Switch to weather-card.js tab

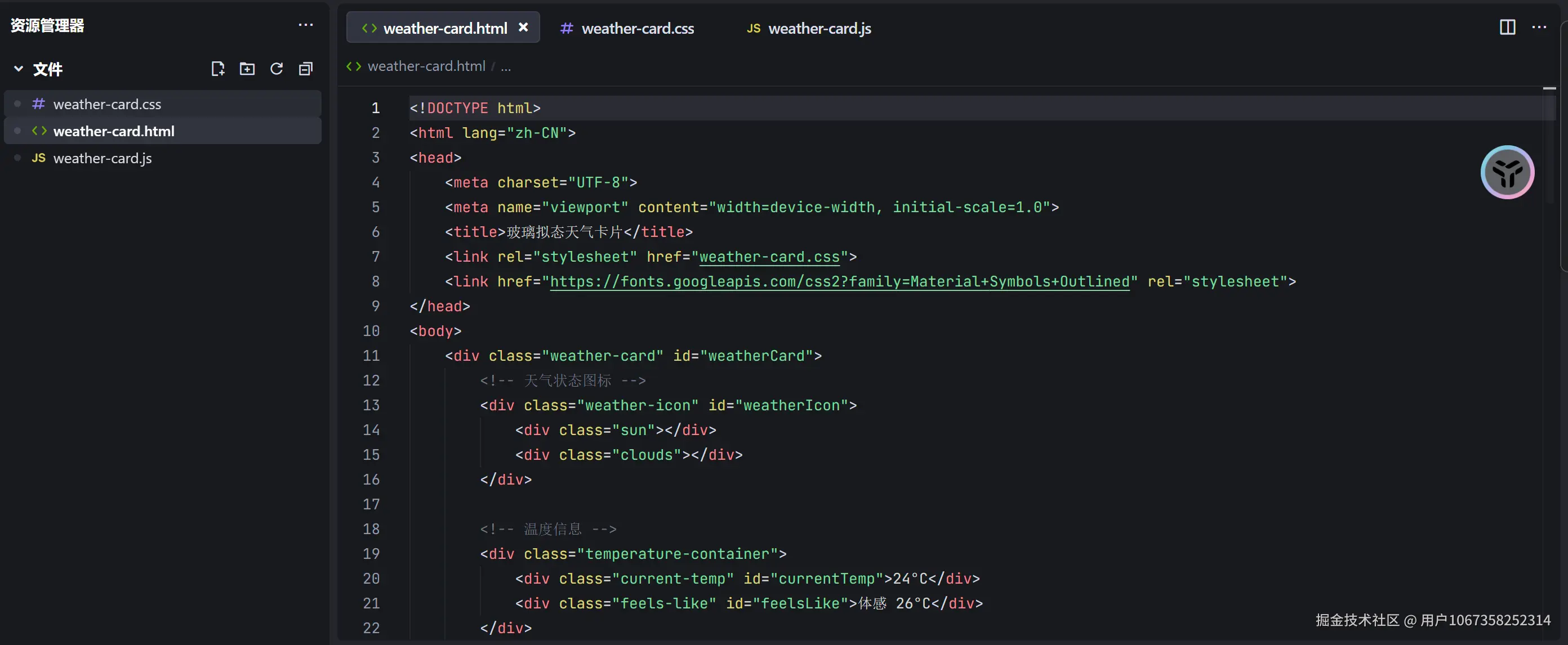[819, 29]
